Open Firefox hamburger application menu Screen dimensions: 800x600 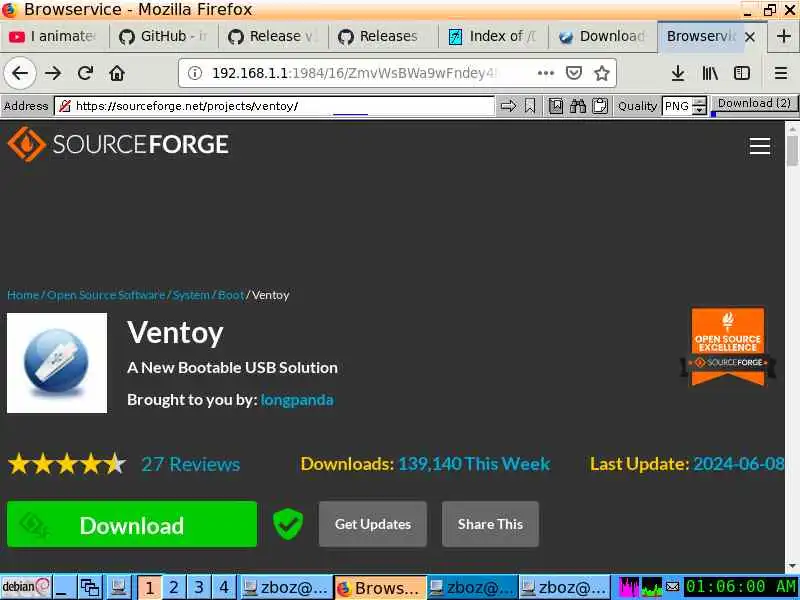pyautogui.click(x=781, y=73)
